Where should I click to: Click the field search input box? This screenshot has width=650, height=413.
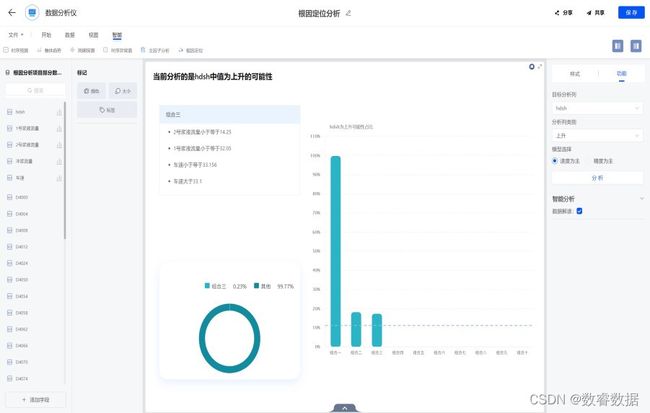(x=36, y=90)
